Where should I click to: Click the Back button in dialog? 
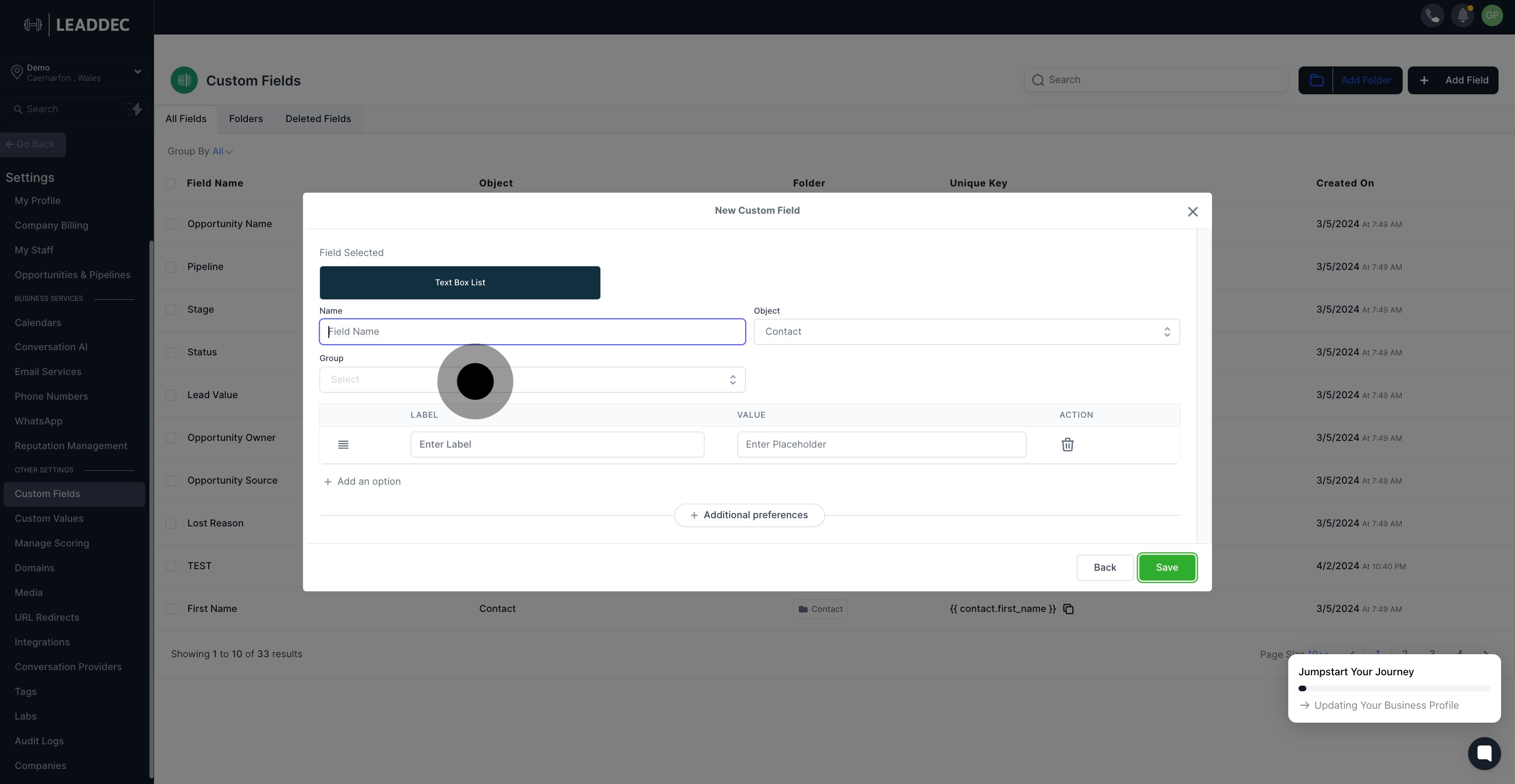point(1104,568)
